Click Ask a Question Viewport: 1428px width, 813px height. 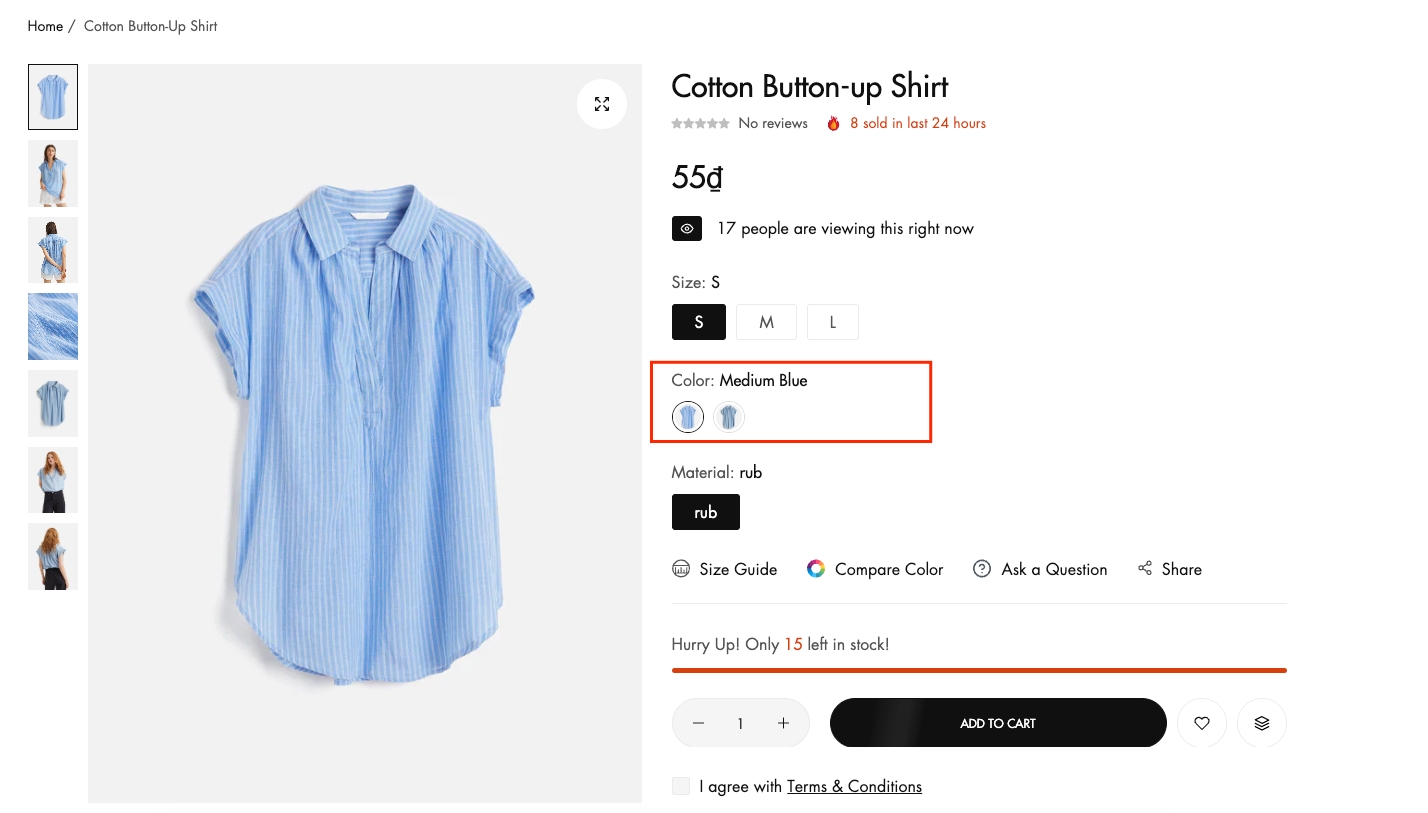pyautogui.click(x=1040, y=569)
